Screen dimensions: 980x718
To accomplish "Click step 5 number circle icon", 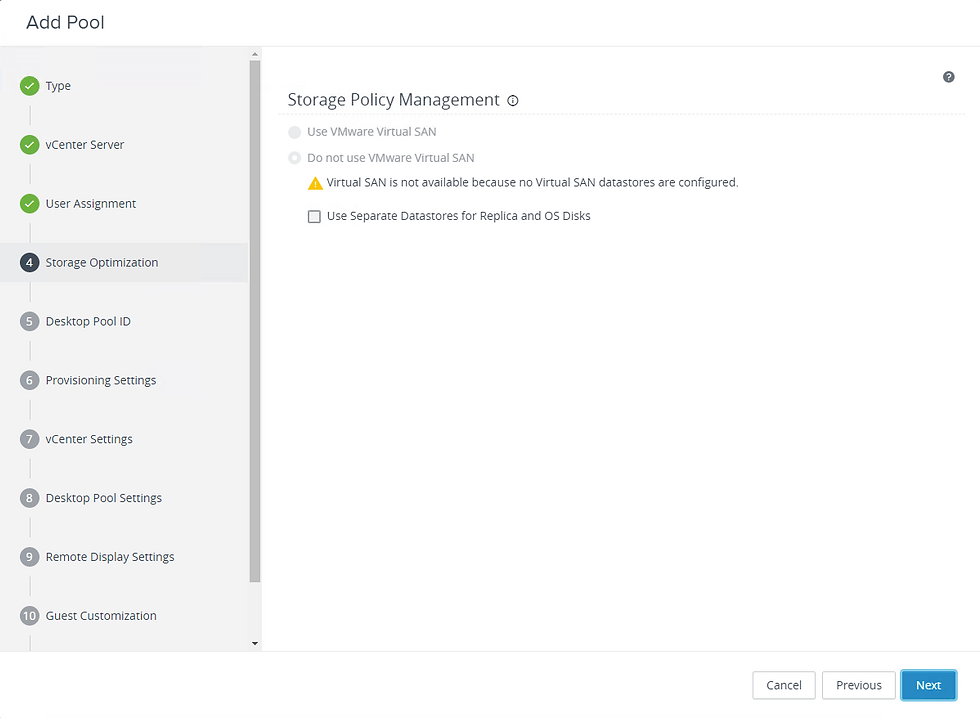I will point(29,321).
